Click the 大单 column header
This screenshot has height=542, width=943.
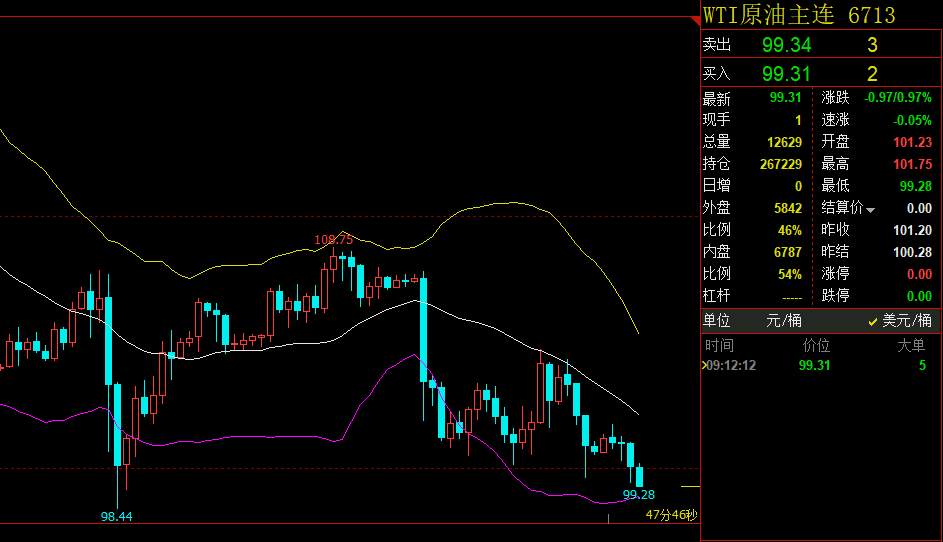tap(911, 345)
